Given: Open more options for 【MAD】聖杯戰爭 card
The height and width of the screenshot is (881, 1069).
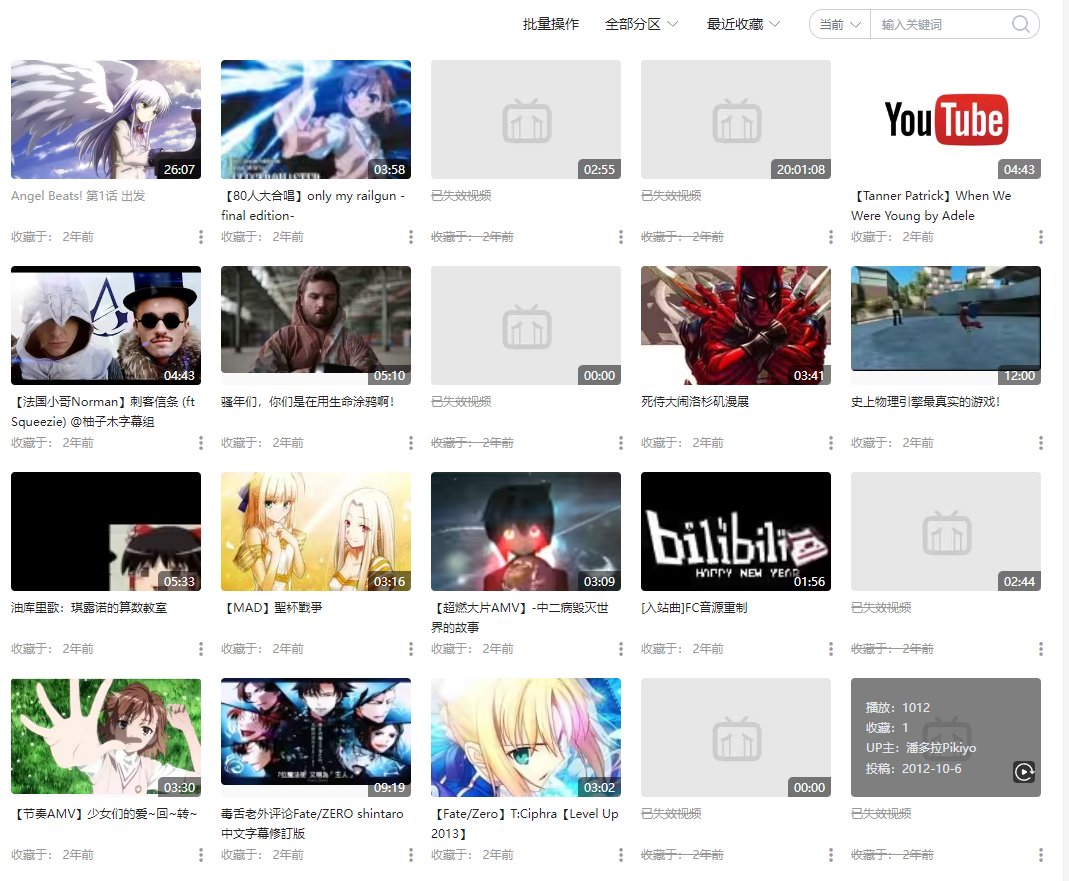Looking at the screenshot, I should (x=410, y=648).
